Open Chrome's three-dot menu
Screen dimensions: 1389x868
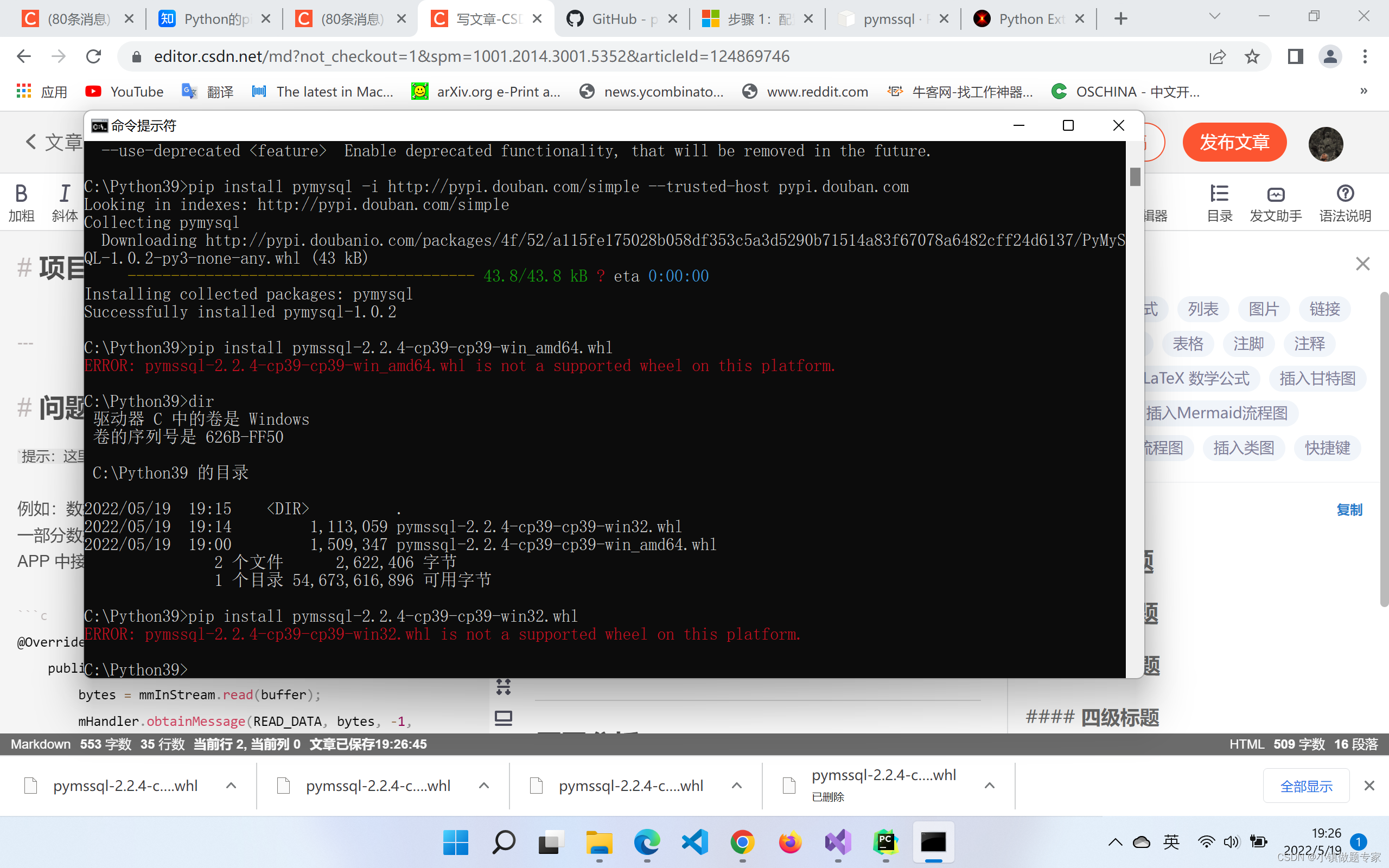coord(1365,56)
